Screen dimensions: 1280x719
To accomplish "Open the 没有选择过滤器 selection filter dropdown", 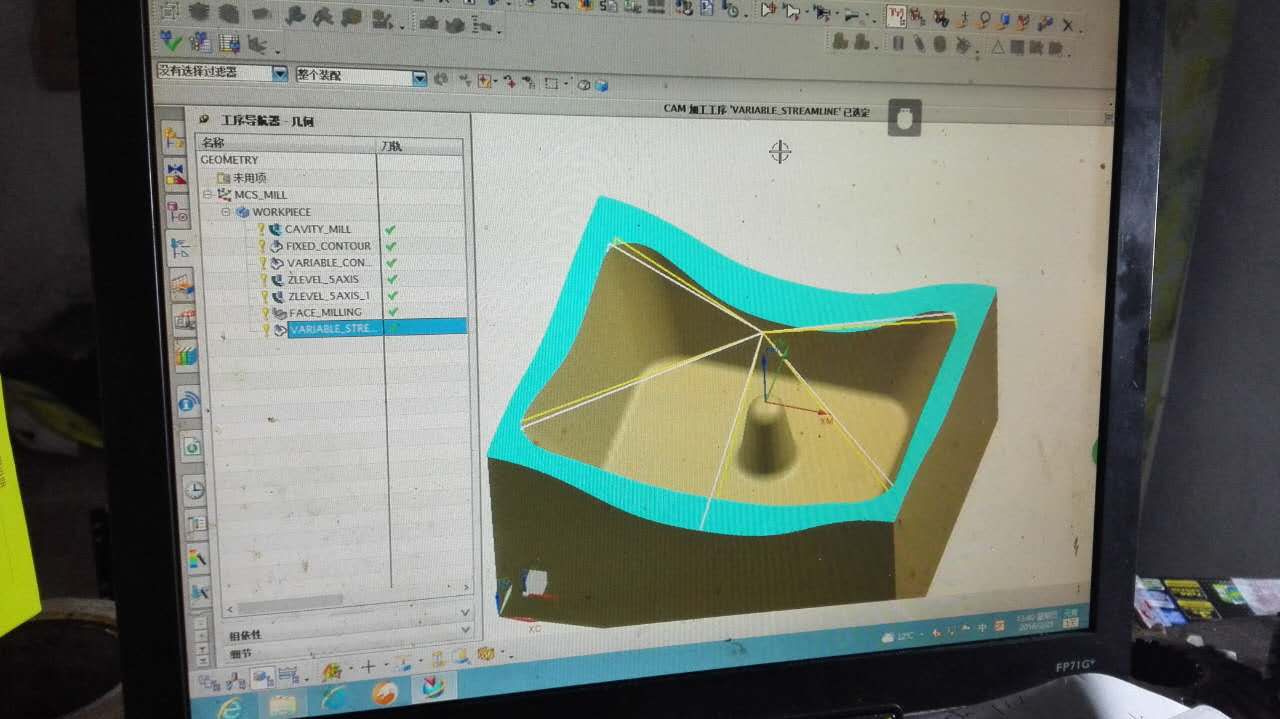I will 280,73.
